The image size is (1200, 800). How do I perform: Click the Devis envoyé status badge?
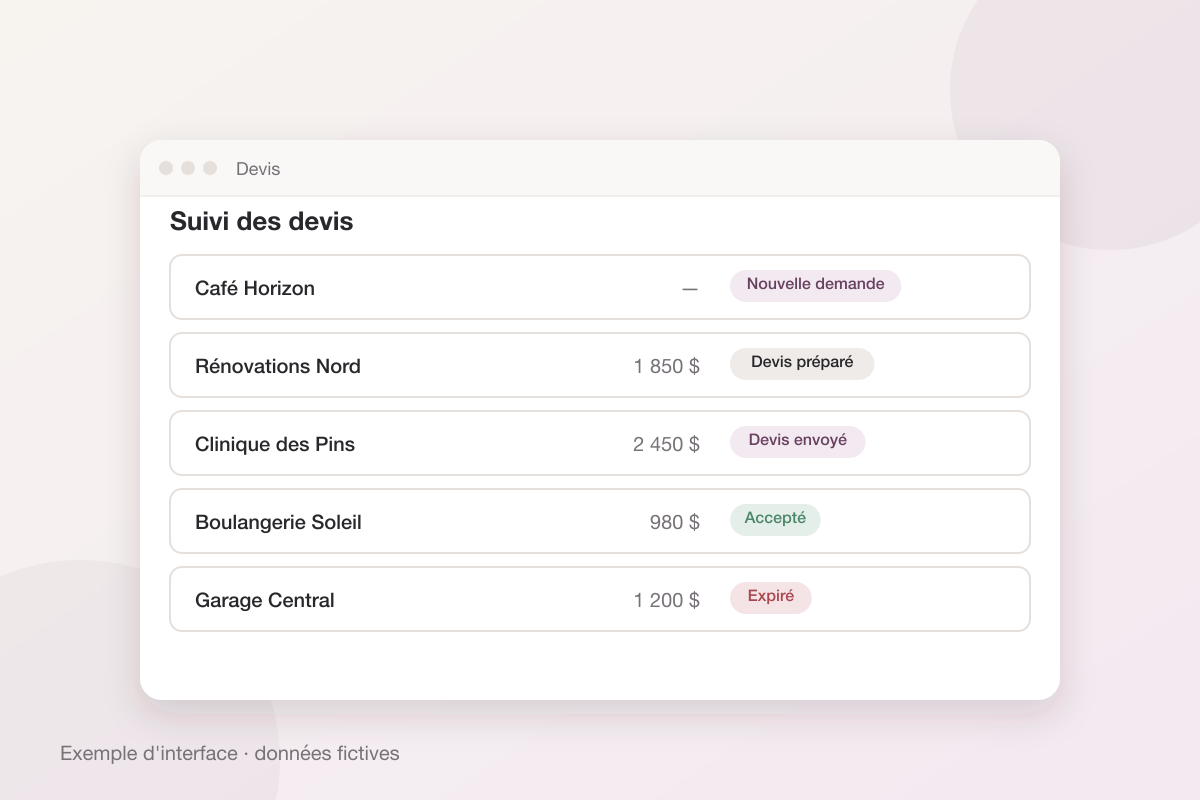[x=797, y=441]
